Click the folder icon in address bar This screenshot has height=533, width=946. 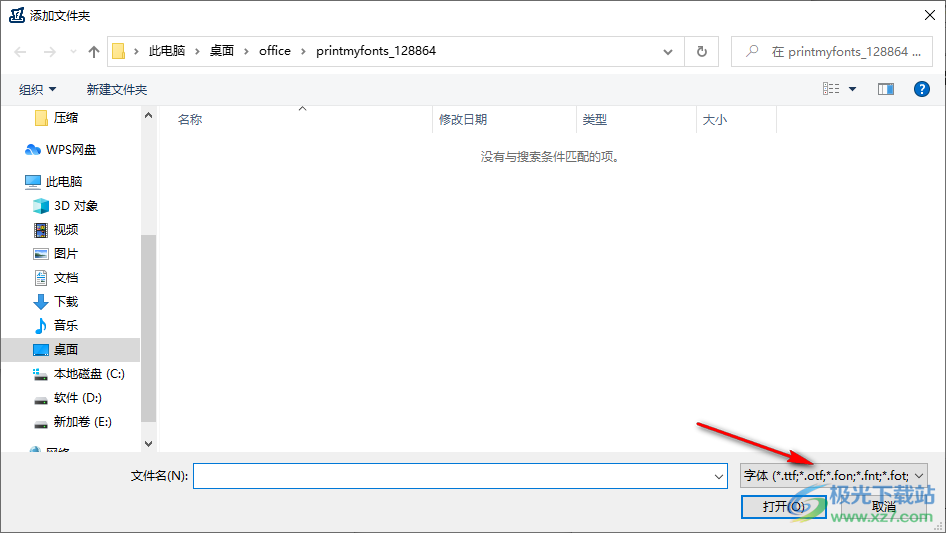point(119,51)
